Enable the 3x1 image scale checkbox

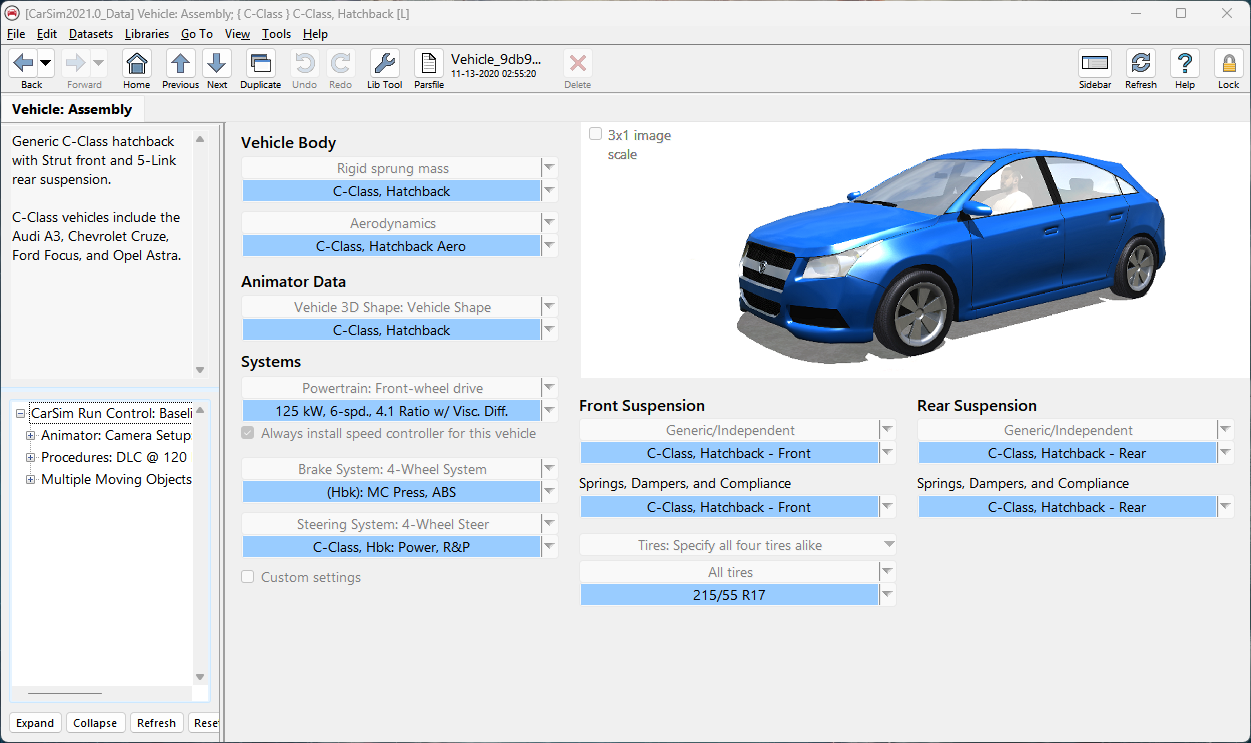(596, 135)
